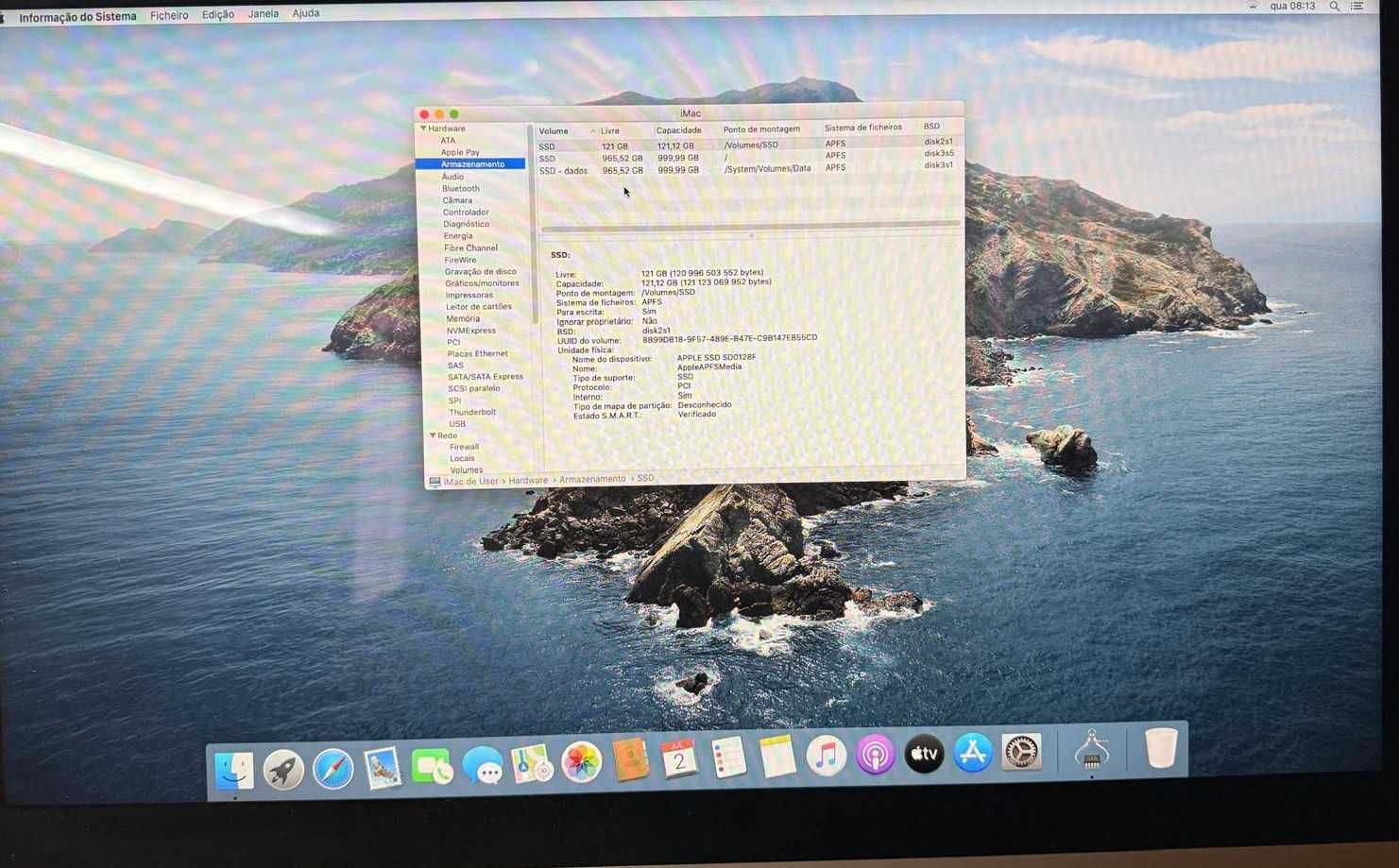Screen dimensions: 1399x868
Task: Open Mail stamp icon in dock
Action: [383, 768]
